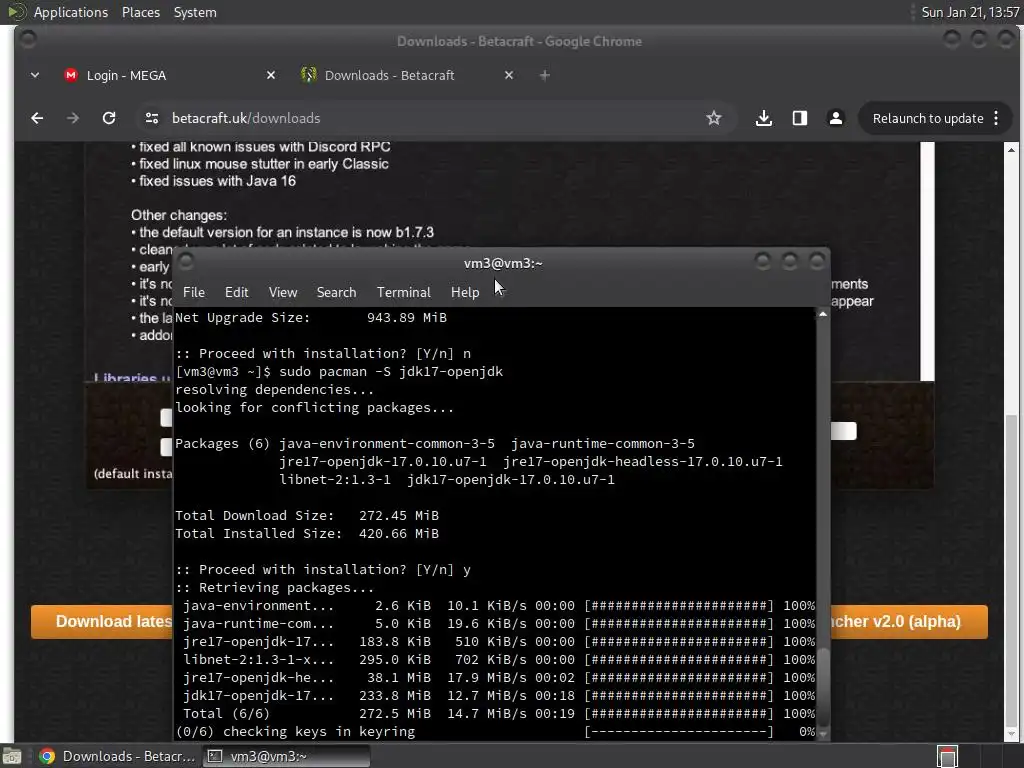Click the terminal window menu icon at title left
This screenshot has height=768, width=1024.
[x=186, y=262]
